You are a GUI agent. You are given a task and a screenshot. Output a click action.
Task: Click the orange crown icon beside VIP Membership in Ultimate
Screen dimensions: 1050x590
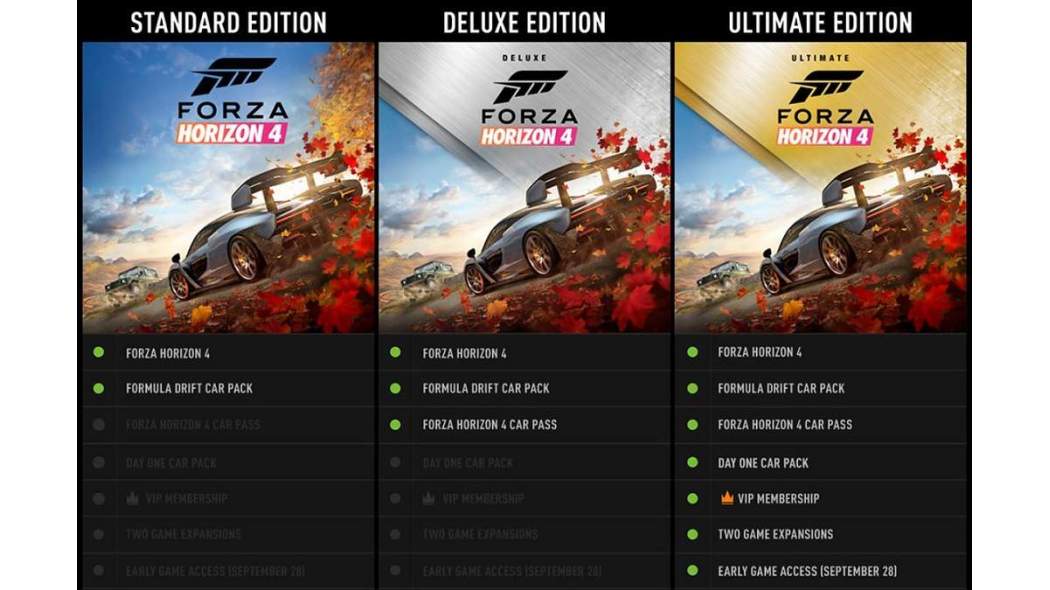click(727, 498)
